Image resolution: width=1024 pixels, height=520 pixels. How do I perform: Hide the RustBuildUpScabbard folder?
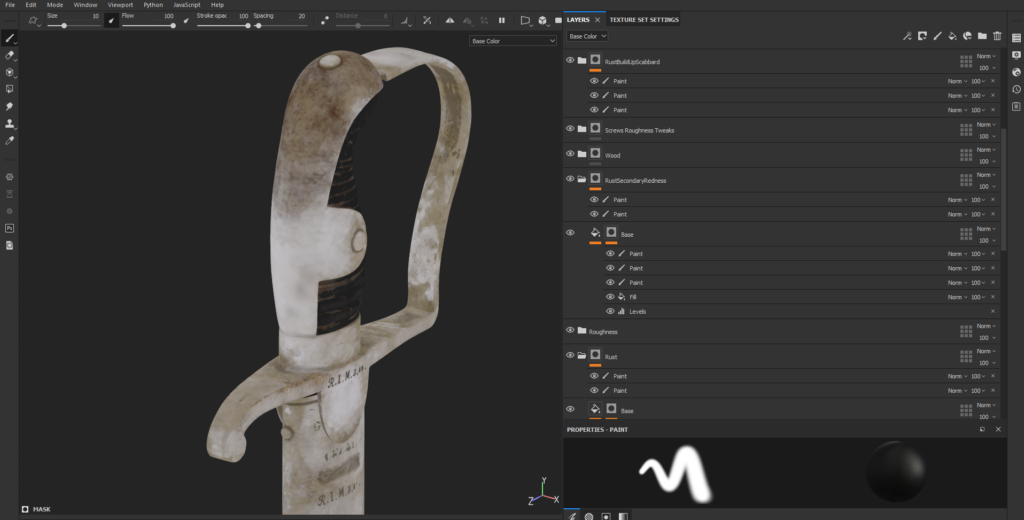(570, 61)
